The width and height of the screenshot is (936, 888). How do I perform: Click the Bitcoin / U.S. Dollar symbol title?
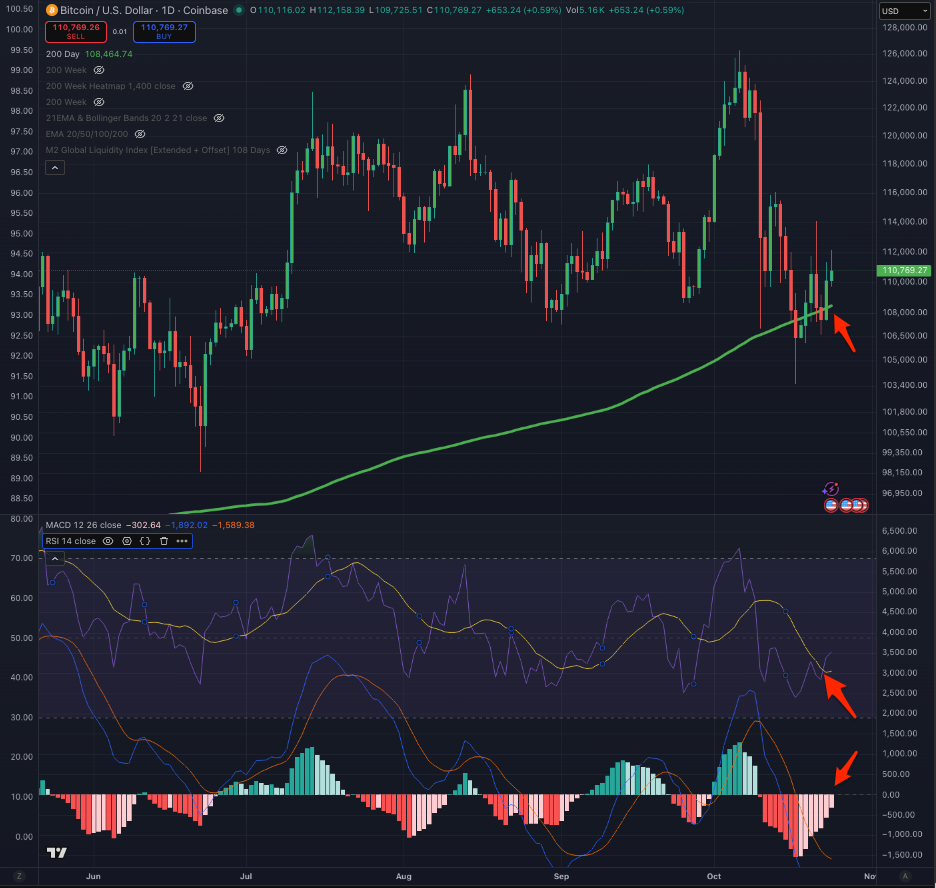point(144,10)
